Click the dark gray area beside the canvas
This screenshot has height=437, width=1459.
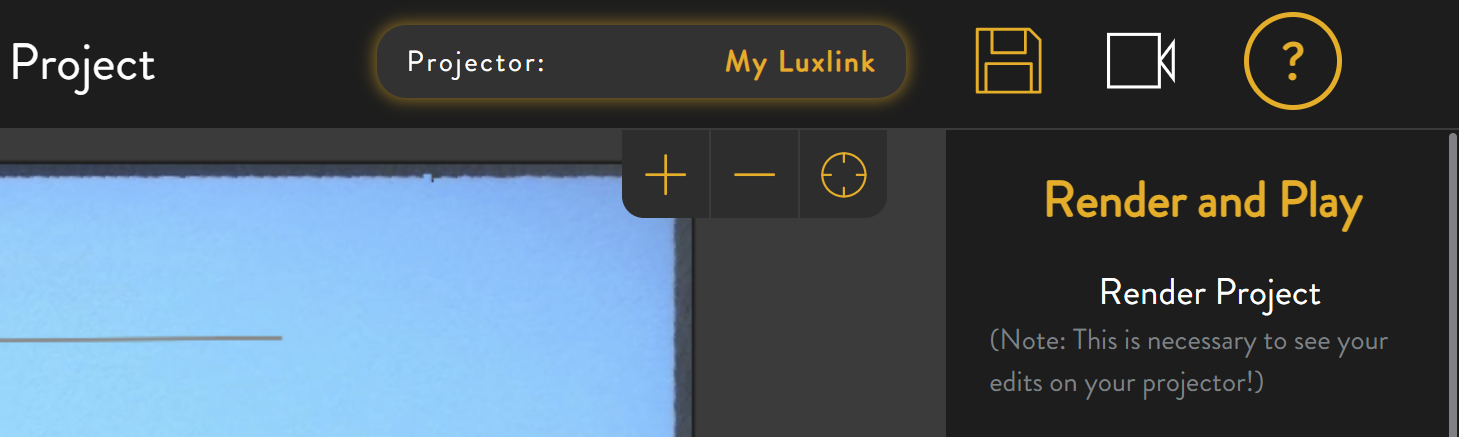coord(818,330)
